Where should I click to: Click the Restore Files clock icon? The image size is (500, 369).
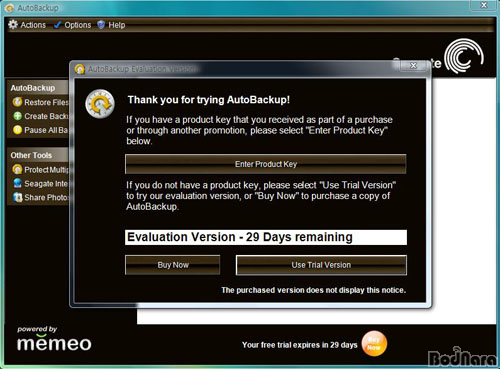tap(17, 102)
